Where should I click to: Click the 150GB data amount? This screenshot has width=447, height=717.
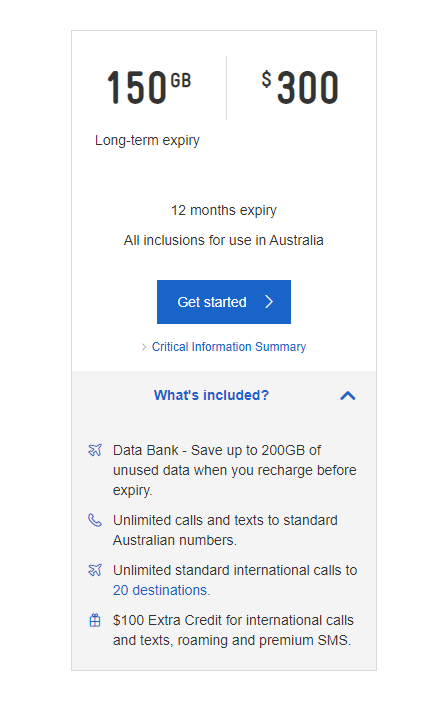pyautogui.click(x=149, y=87)
